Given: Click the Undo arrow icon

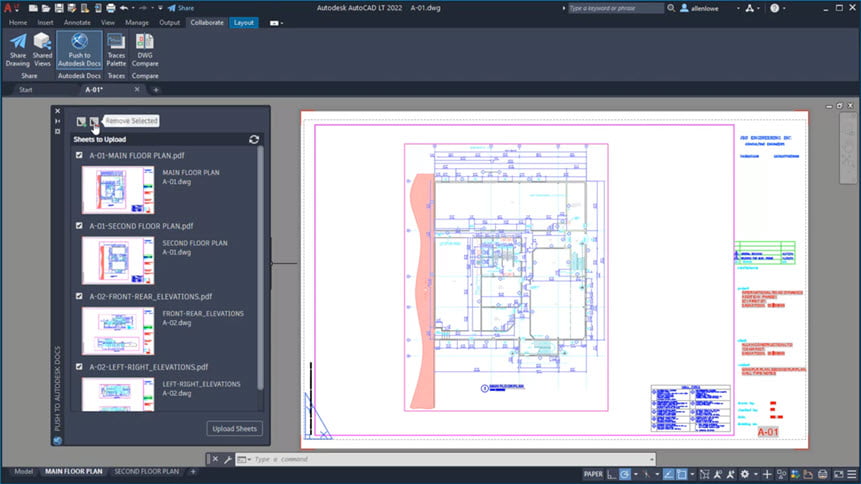Looking at the screenshot, I should coord(124,8).
